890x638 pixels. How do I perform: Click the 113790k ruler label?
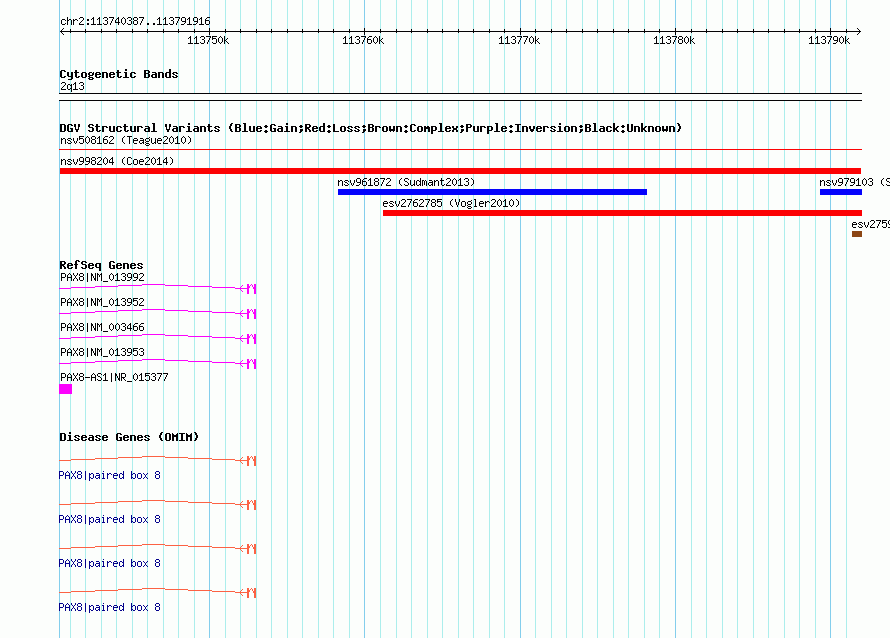829,40
